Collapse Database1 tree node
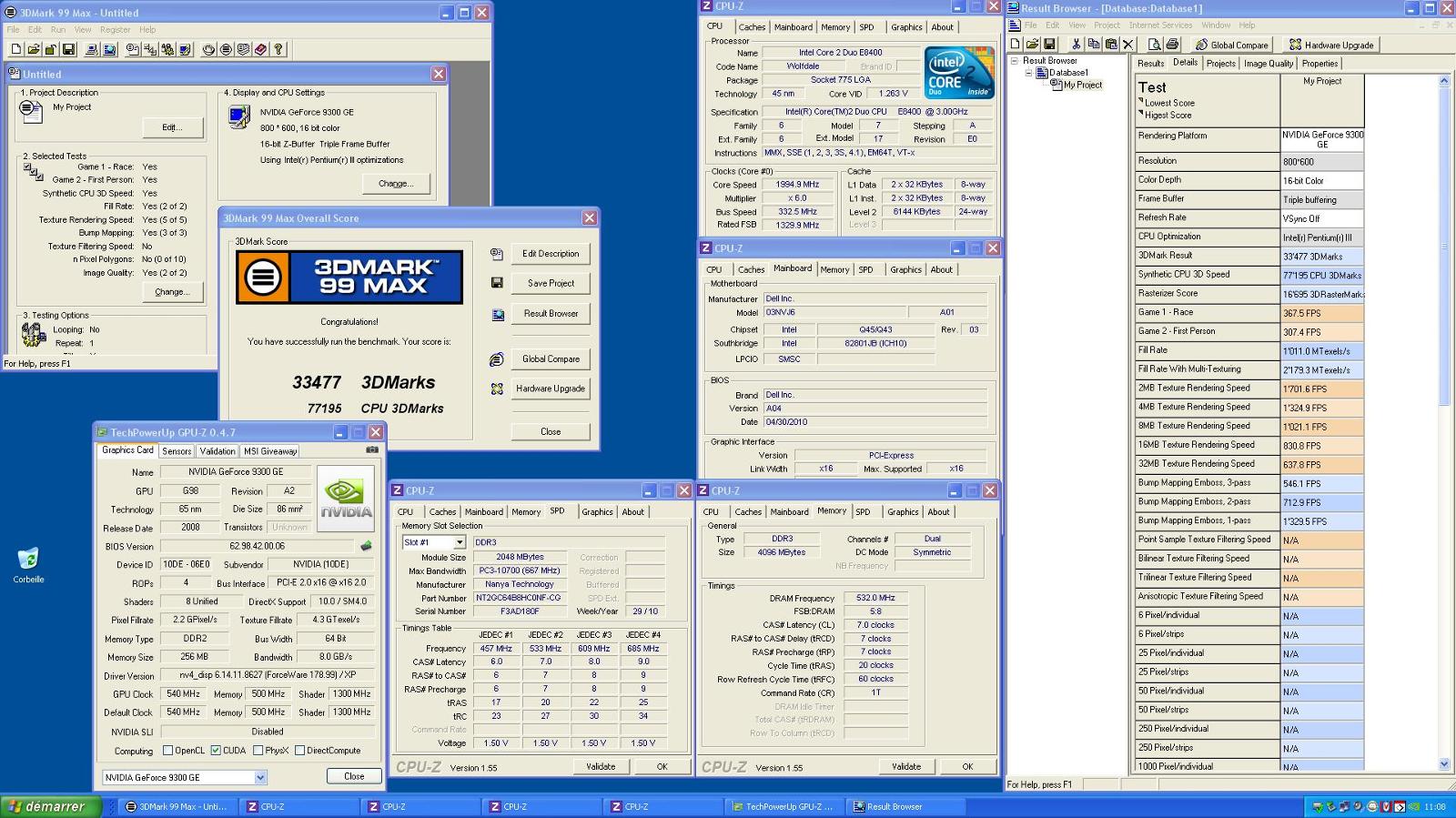Image resolution: width=1456 pixels, height=818 pixels. pyautogui.click(x=1029, y=73)
